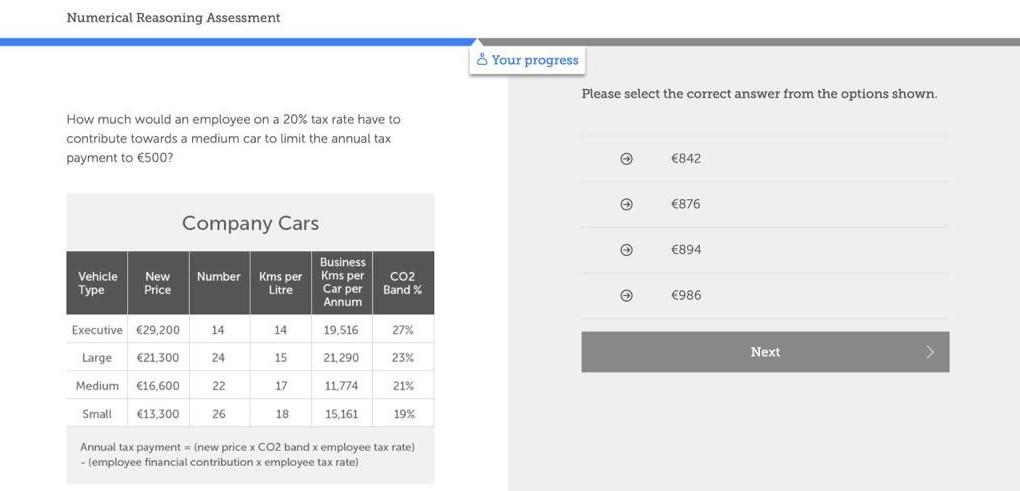
Task: Pick the €894 answer text
Action: point(686,250)
